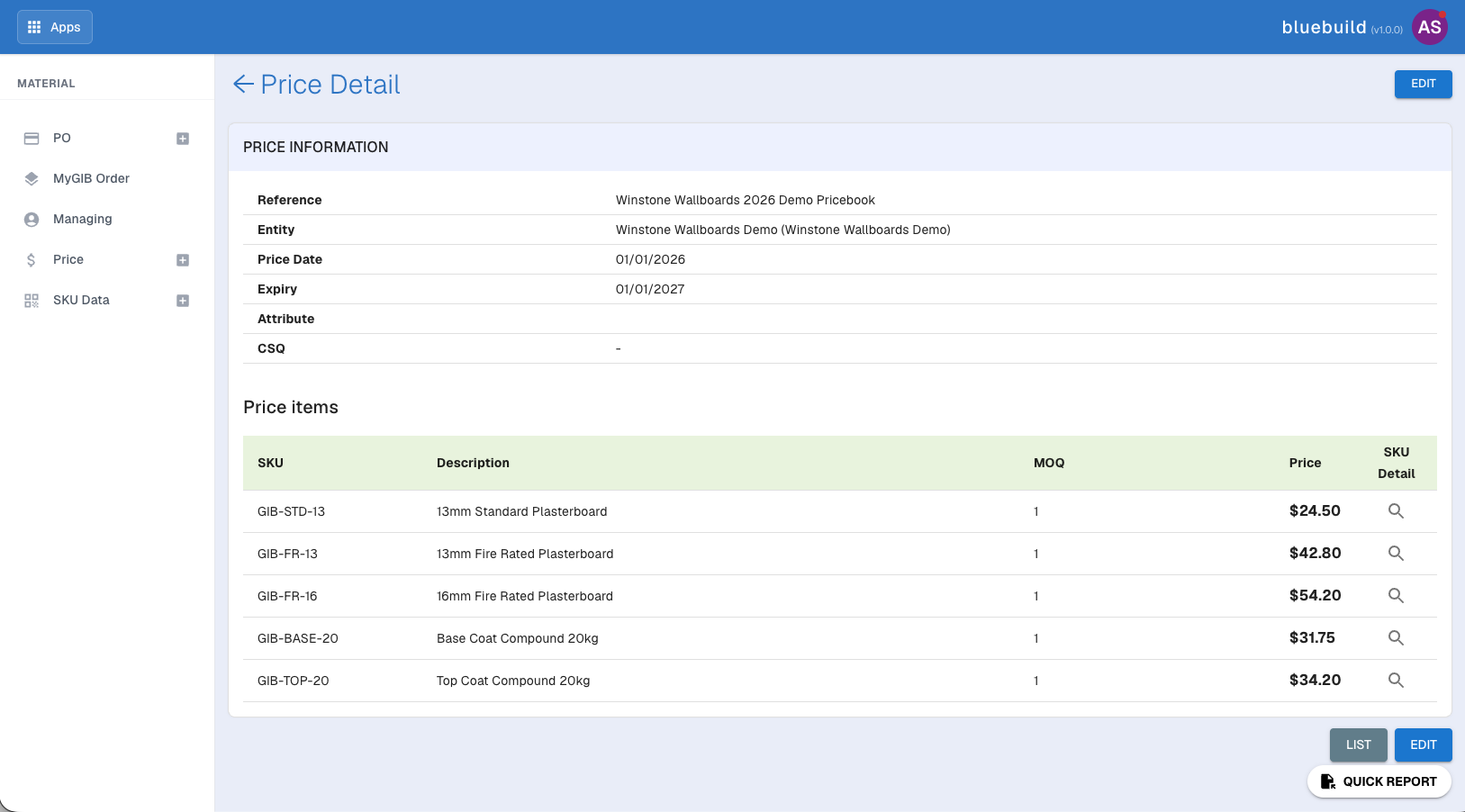The image size is (1465, 812).
Task: Click the $24.50 price value
Action: pos(1315,510)
